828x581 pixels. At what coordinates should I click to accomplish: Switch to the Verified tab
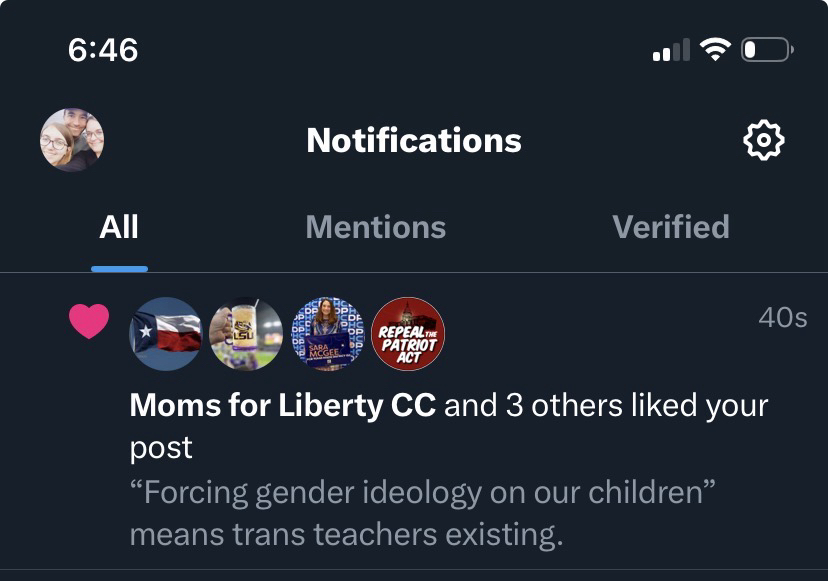(670, 227)
